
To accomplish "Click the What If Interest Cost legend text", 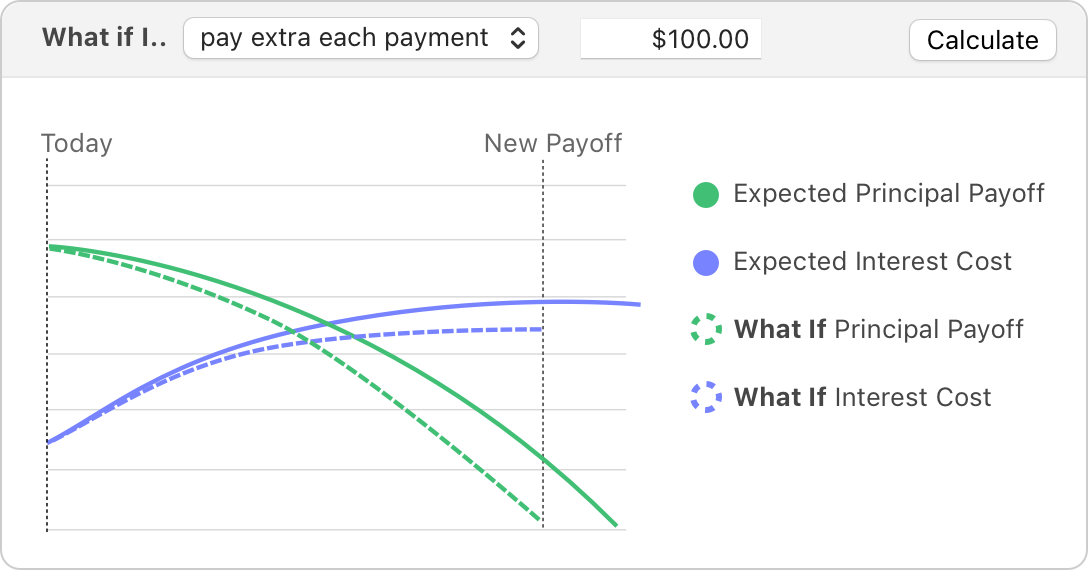I will (x=862, y=397).
